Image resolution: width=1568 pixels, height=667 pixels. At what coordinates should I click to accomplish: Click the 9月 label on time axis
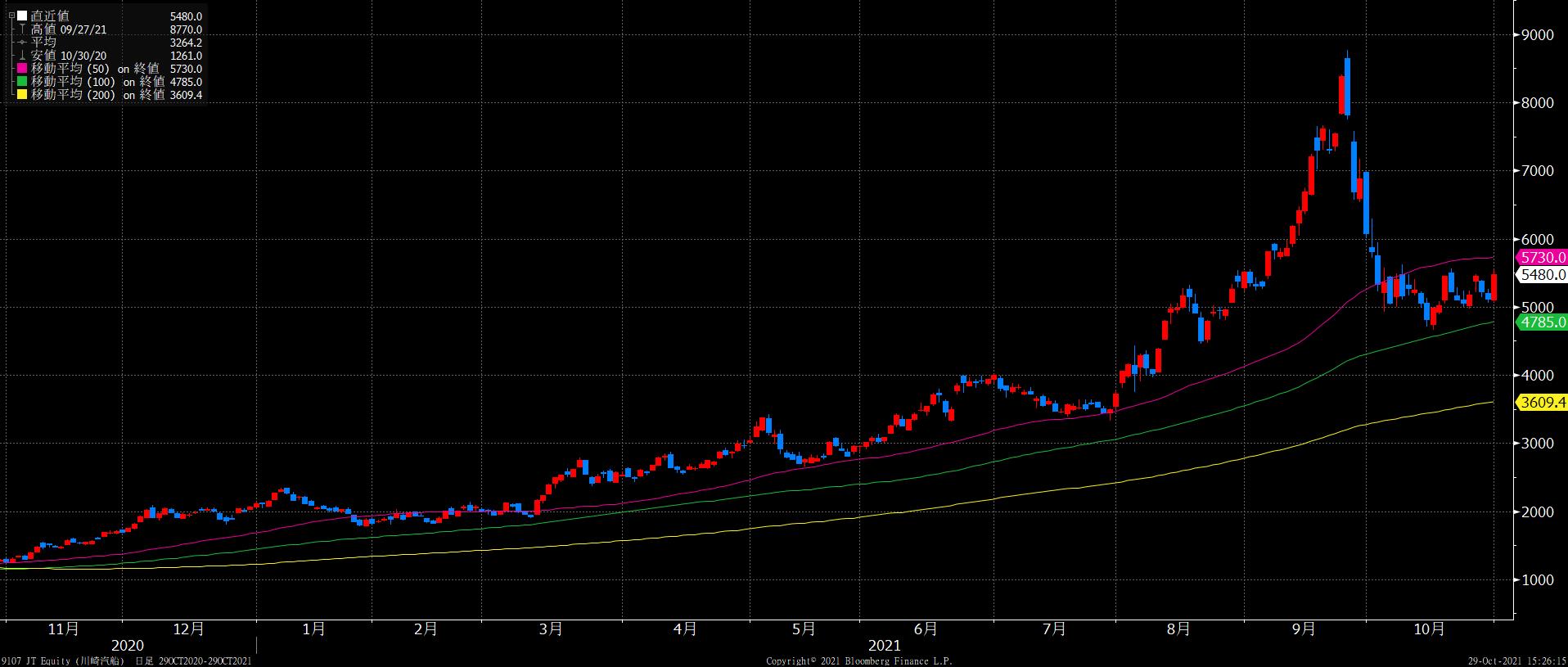pyautogui.click(x=1304, y=629)
